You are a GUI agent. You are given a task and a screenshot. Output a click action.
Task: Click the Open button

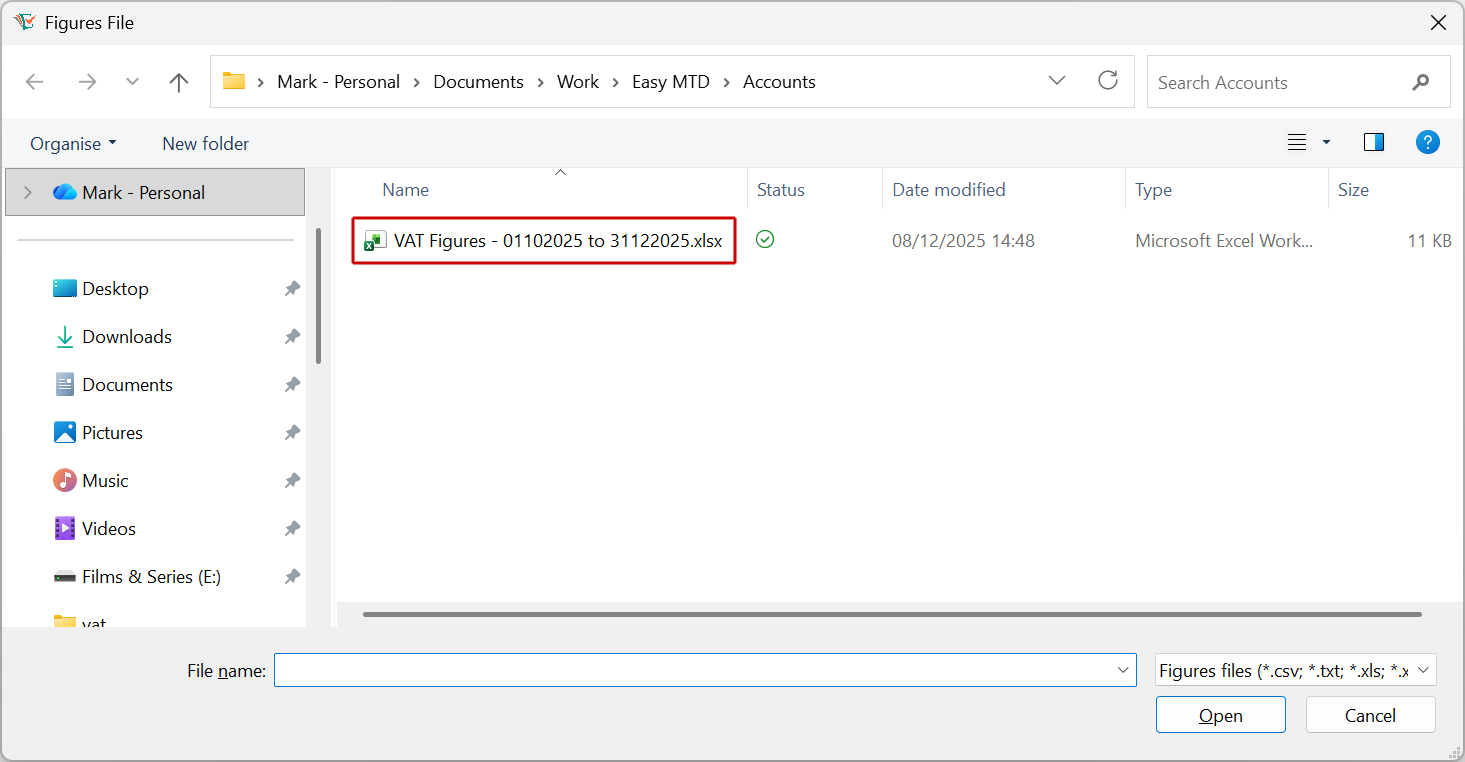click(1220, 714)
